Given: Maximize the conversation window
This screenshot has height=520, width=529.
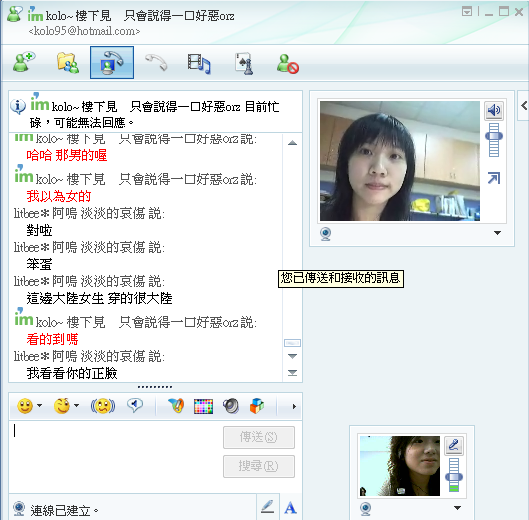Looking at the screenshot, I should (504, 11).
